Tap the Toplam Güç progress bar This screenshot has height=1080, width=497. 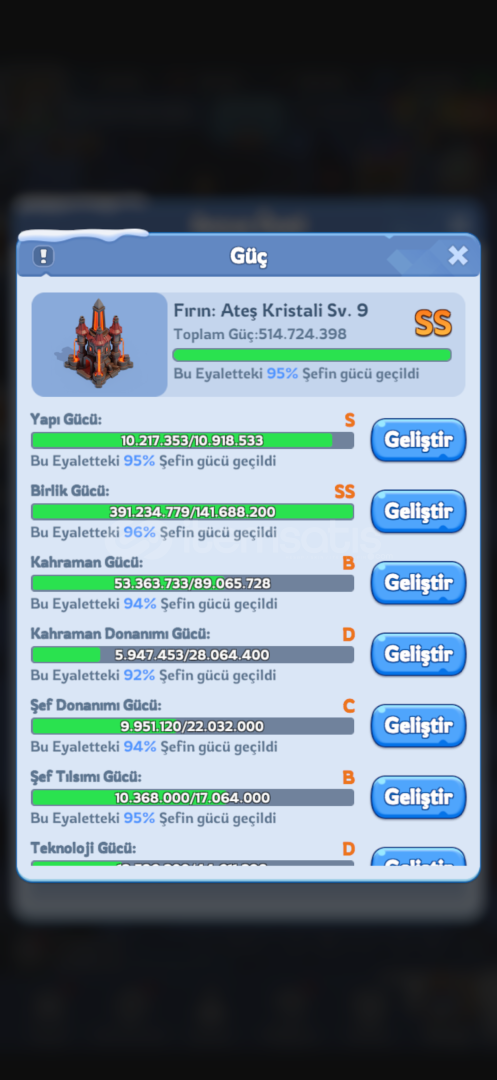[312, 355]
